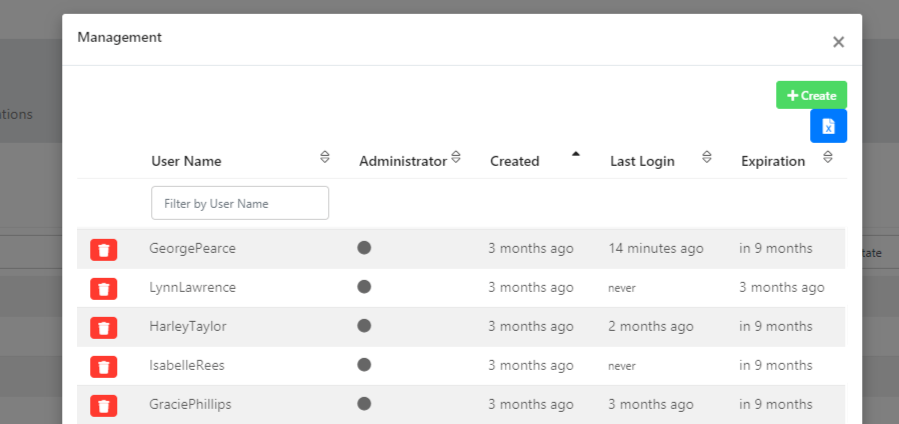Delete user LynnLawrence with trash icon

coord(103,289)
